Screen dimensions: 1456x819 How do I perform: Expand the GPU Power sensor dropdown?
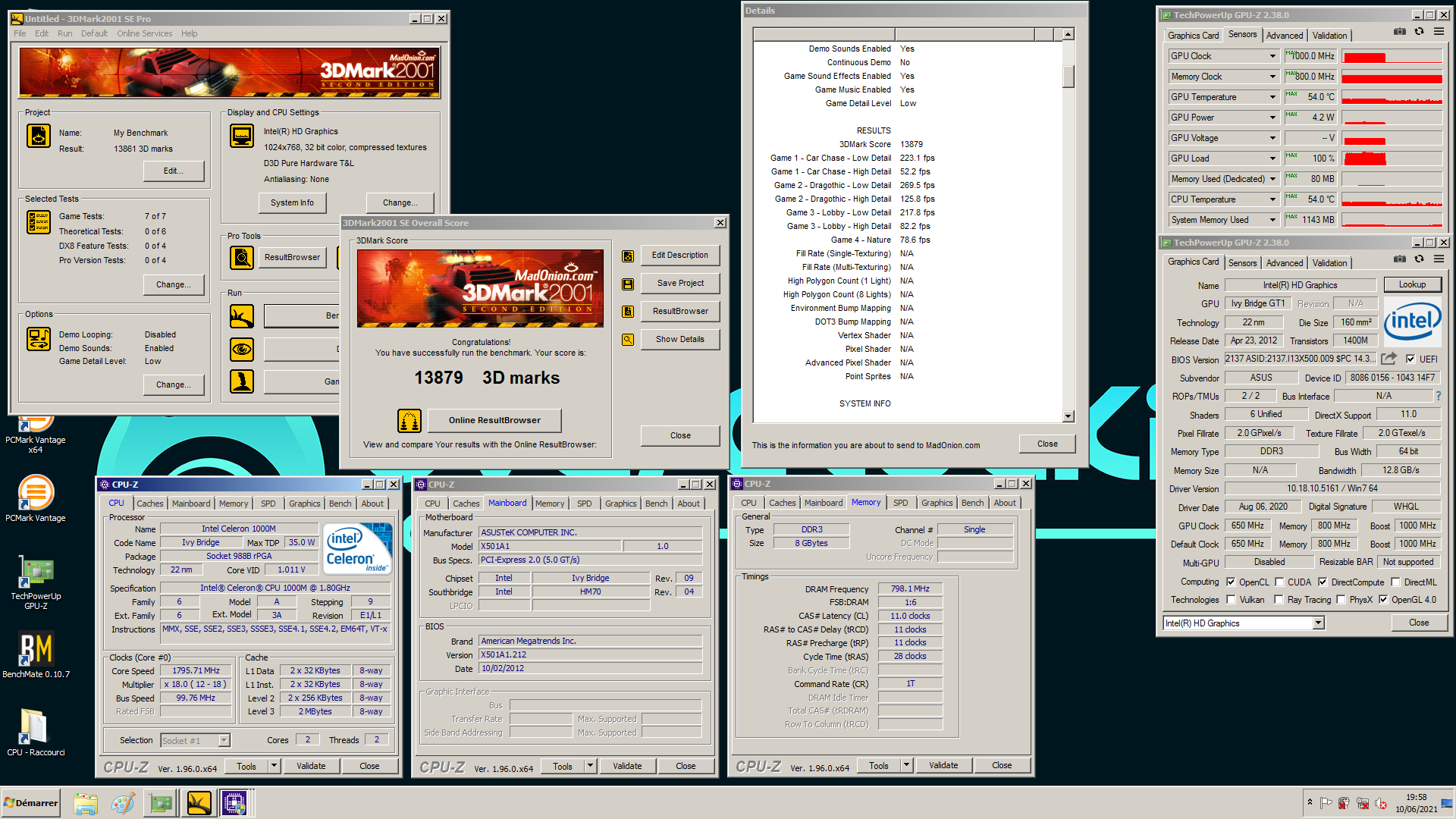click(1272, 118)
